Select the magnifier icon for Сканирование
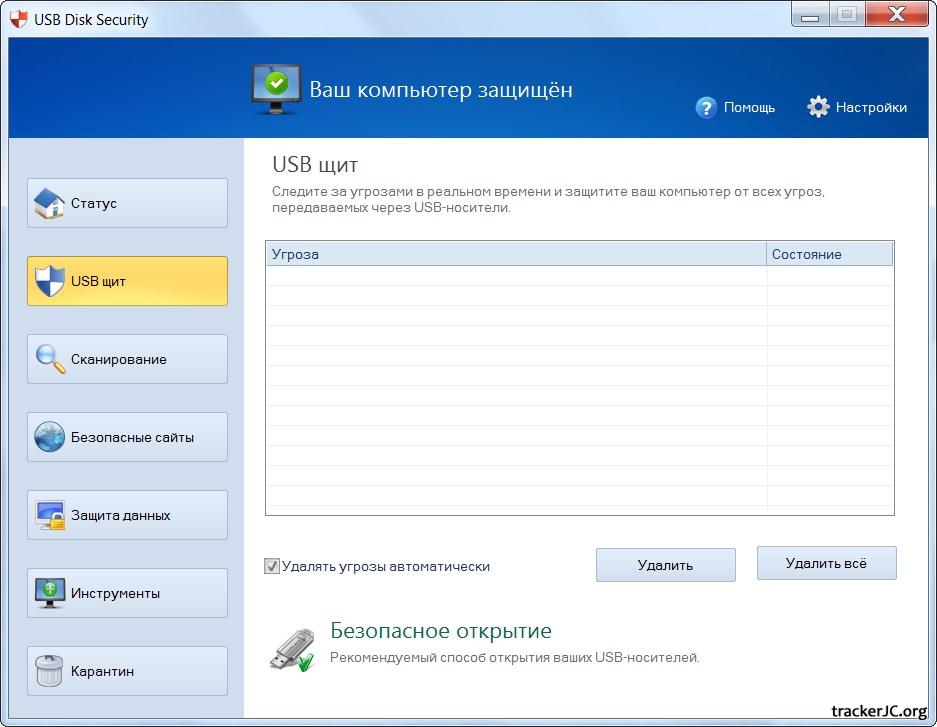 49,359
